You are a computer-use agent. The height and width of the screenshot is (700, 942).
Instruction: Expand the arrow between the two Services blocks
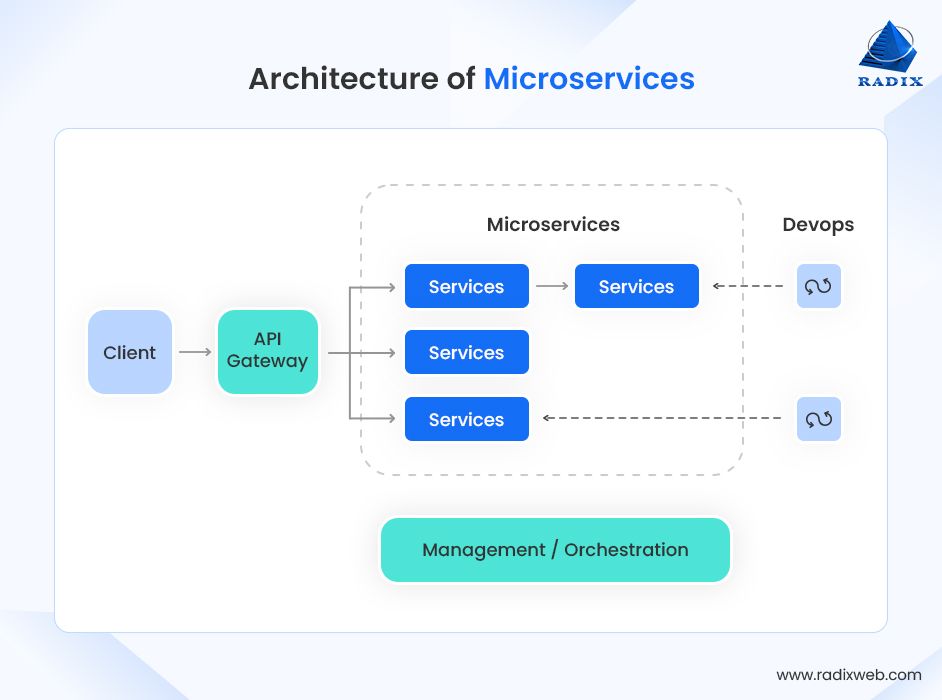(551, 286)
